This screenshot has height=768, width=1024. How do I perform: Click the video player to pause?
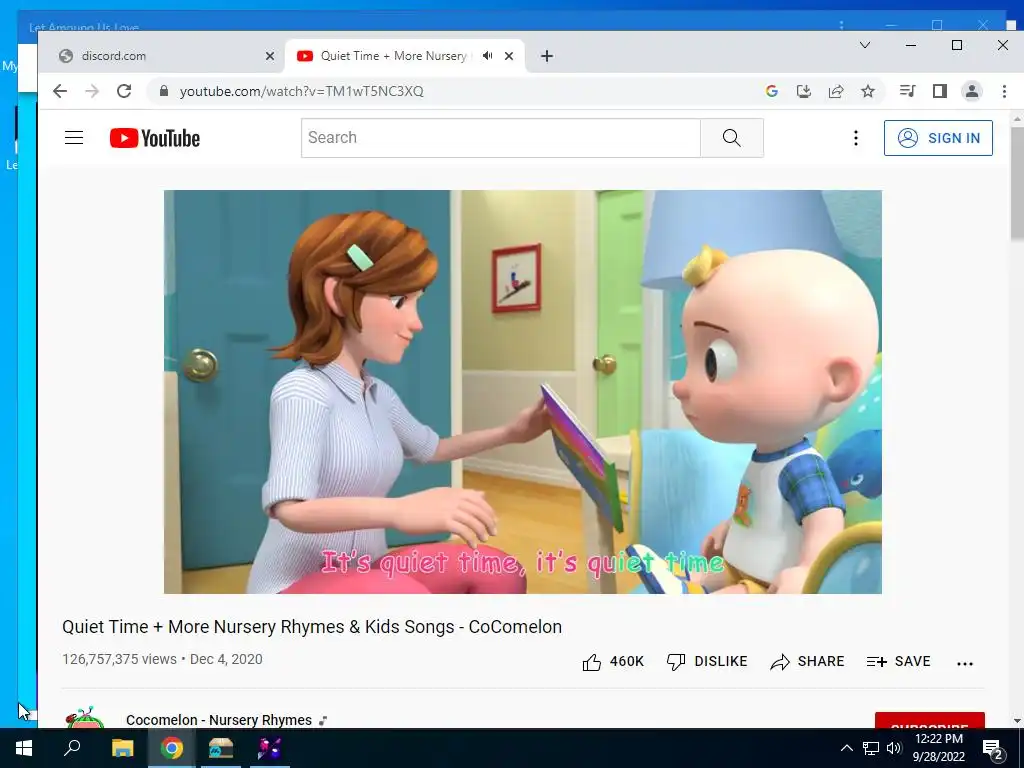tap(522, 392)
